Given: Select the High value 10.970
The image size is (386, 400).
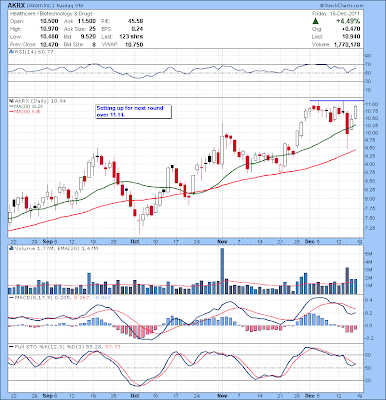Looking at the screenshot, I should [x=49, y=29].
